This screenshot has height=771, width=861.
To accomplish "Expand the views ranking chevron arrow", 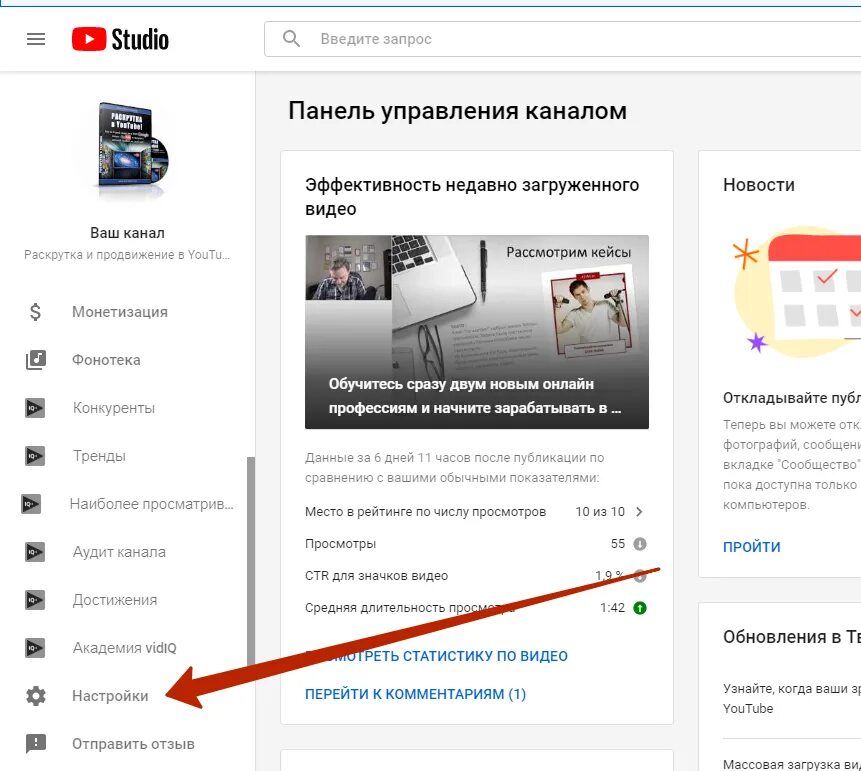I will tap(639, 512).
